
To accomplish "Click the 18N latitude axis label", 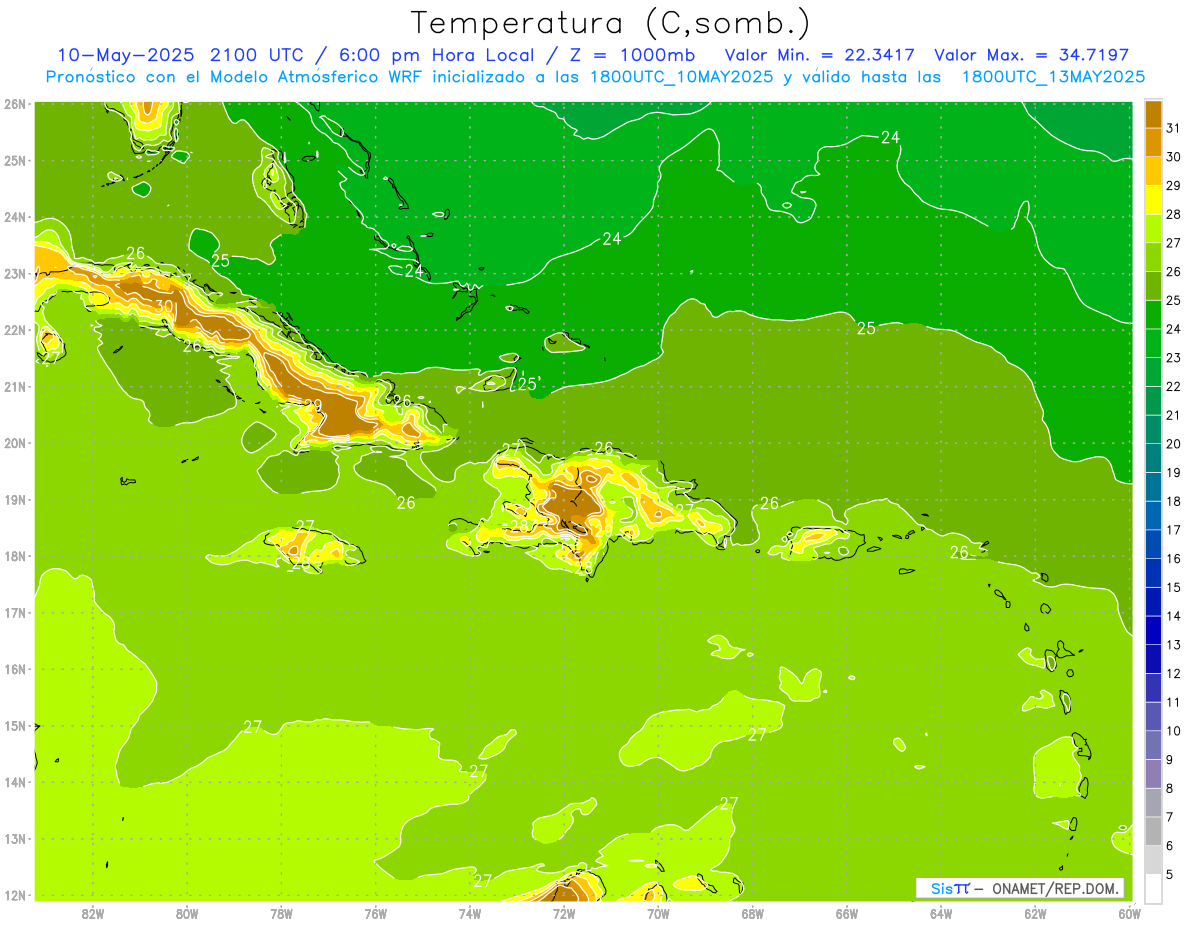I will [15, 556].
